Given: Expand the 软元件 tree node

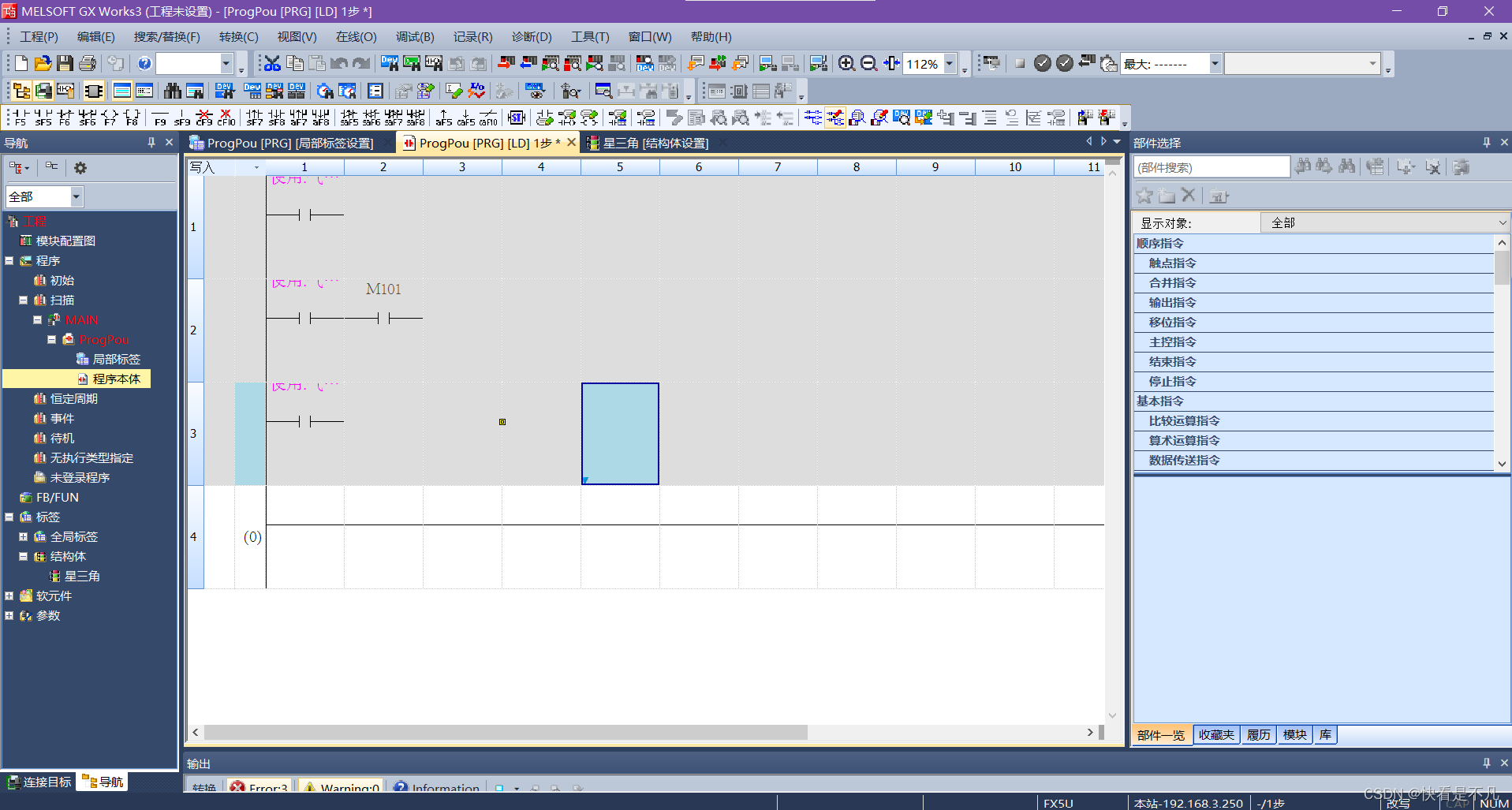Looking at the screenshot, I should coord(9,595).
